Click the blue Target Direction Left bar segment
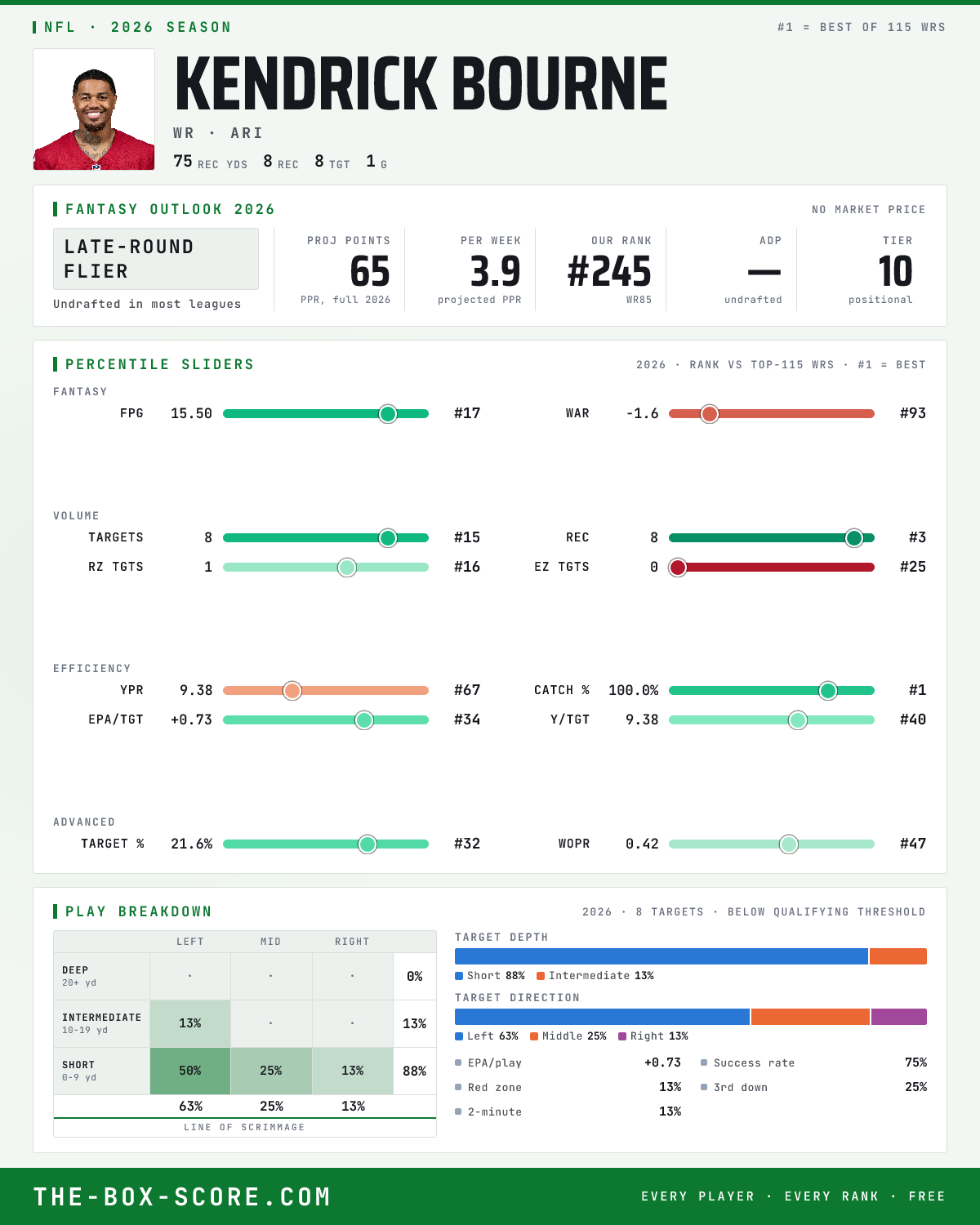The height and width of the screenshot is (1225, 980). [x=602, y=1017]
